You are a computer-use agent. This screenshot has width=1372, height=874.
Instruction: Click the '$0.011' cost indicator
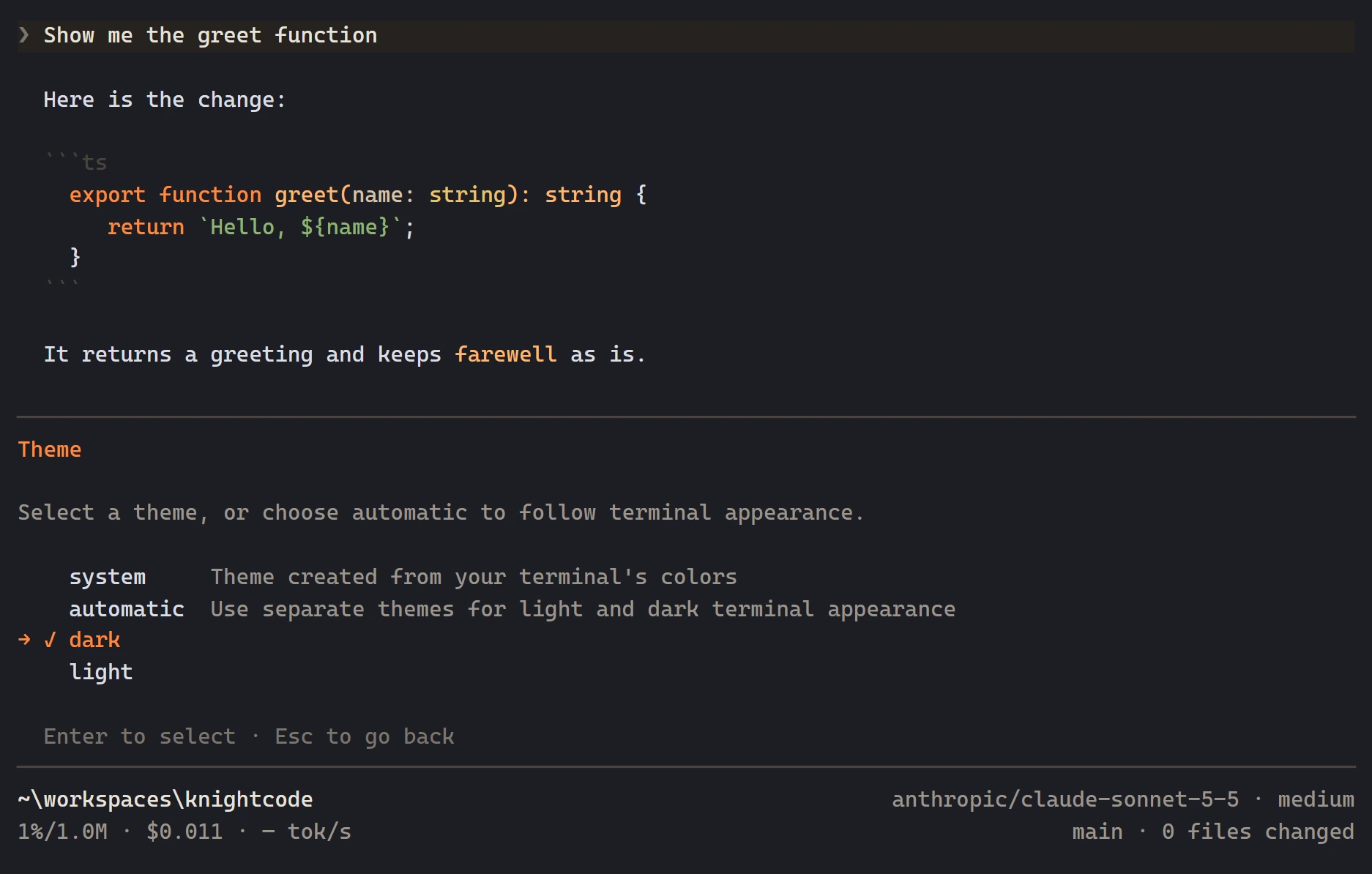point(184,832)
